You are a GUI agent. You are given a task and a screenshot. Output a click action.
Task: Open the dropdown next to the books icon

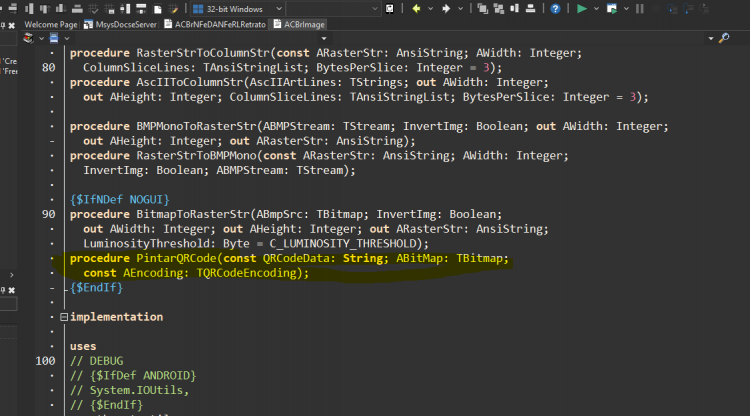pyautogui.click(x=41, y=38)
